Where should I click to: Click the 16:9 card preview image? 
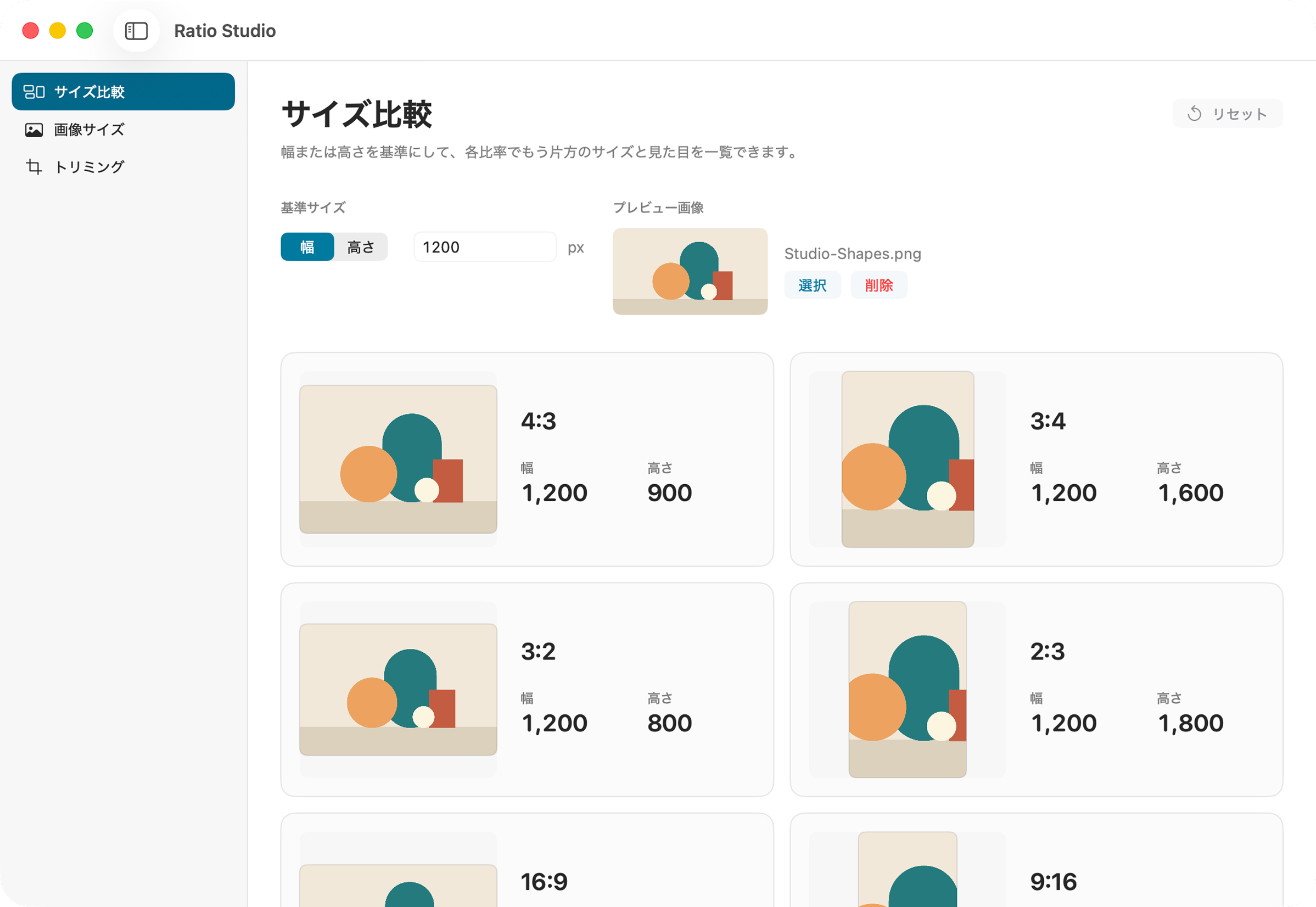399,886
